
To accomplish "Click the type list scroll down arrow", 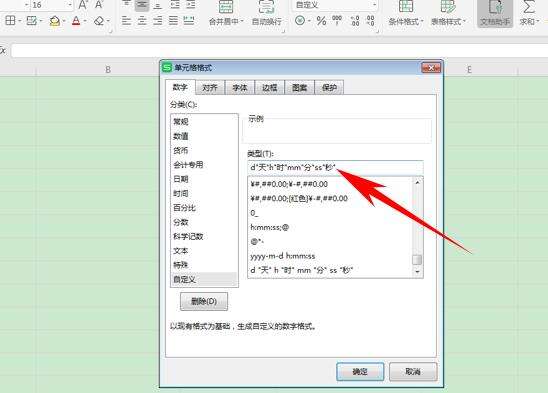I will (x=417, y=272).
